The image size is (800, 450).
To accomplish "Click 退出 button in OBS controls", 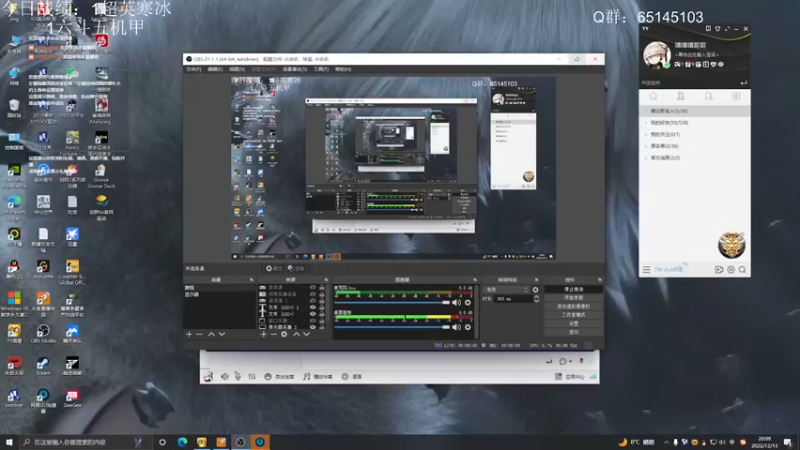I will pyautogui.click(x=573, y=332).
